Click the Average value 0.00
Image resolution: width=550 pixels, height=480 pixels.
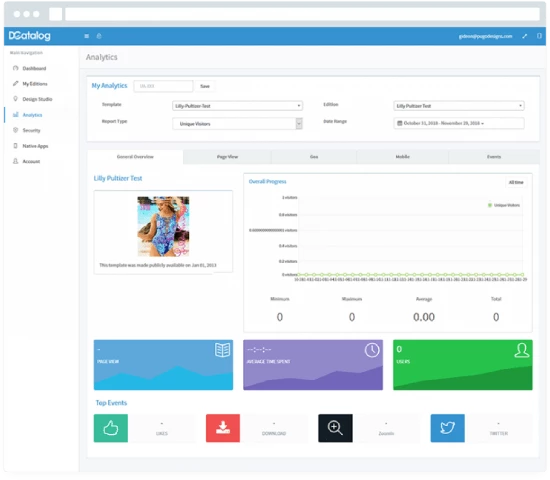click(424, 317)
